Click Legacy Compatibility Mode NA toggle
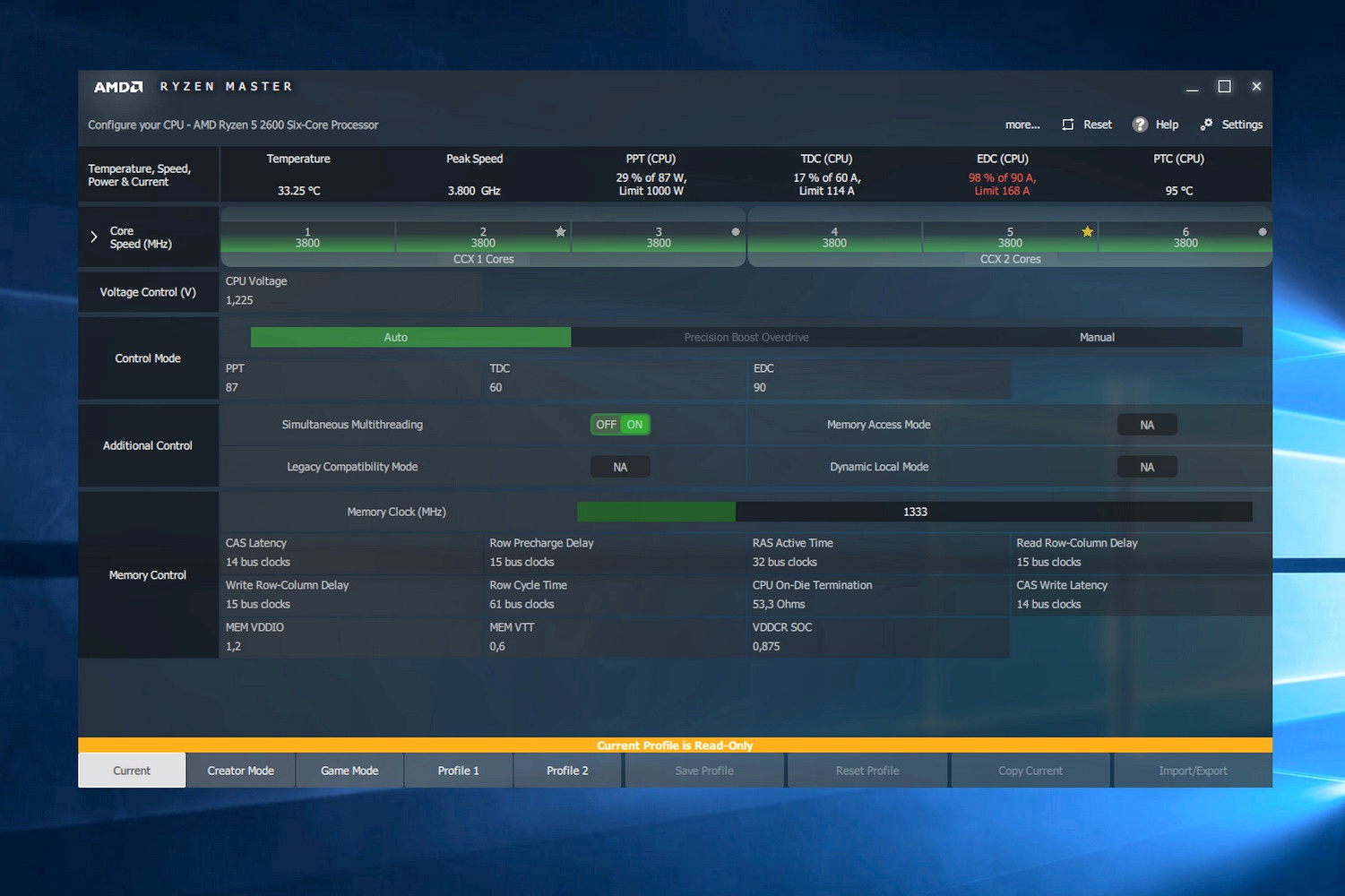Screen dimensions: 1345x896 point(620,467)
